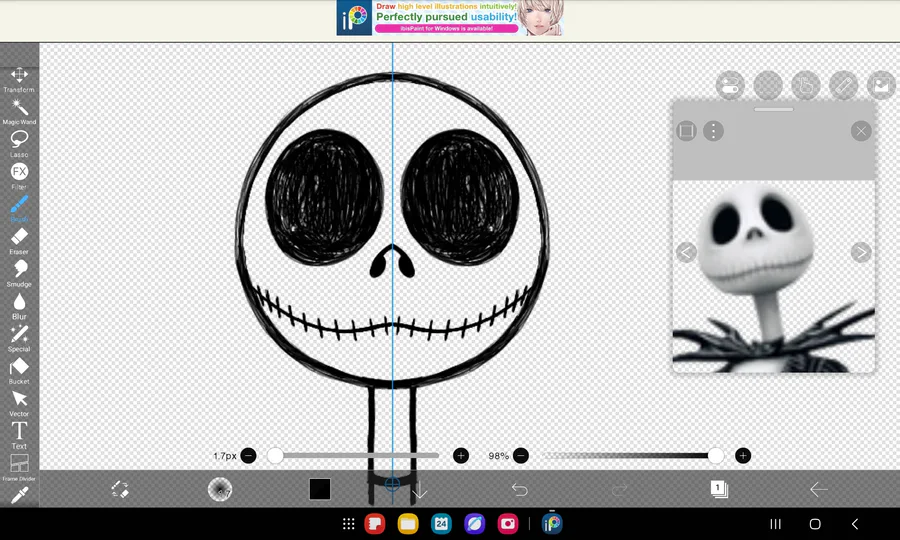The image size is (900, 540).
Task: Decrease opacity with minus button
Action: [x=521, y=456]
